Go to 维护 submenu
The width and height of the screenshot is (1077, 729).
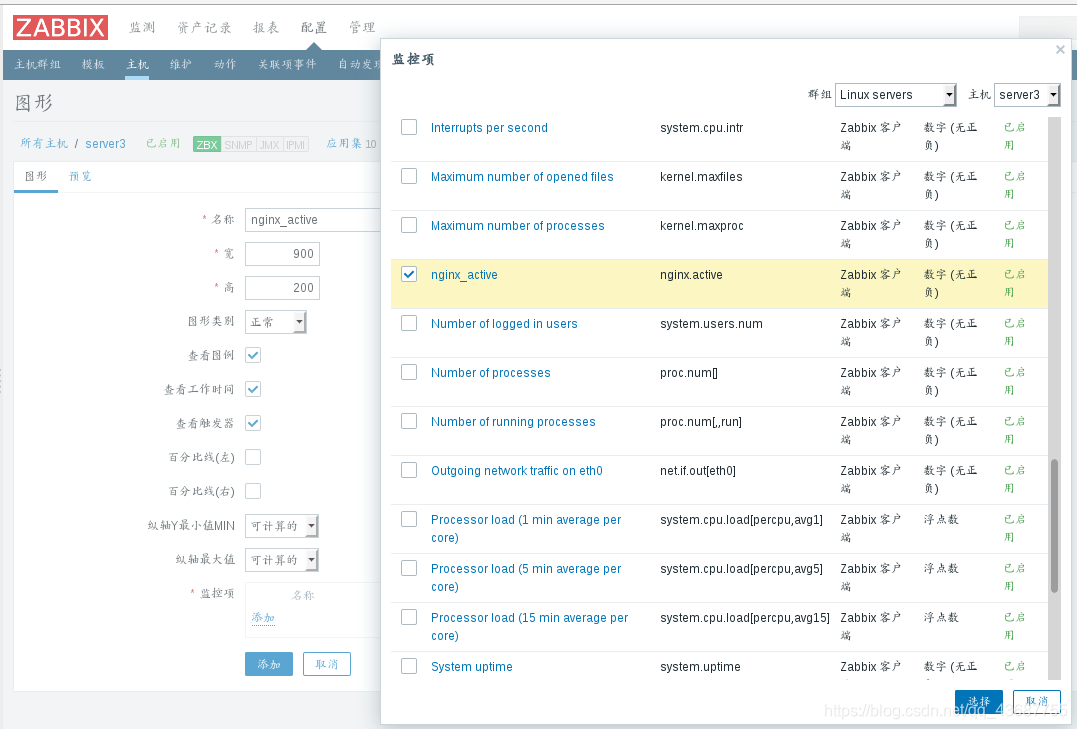(x=181, y=65)
